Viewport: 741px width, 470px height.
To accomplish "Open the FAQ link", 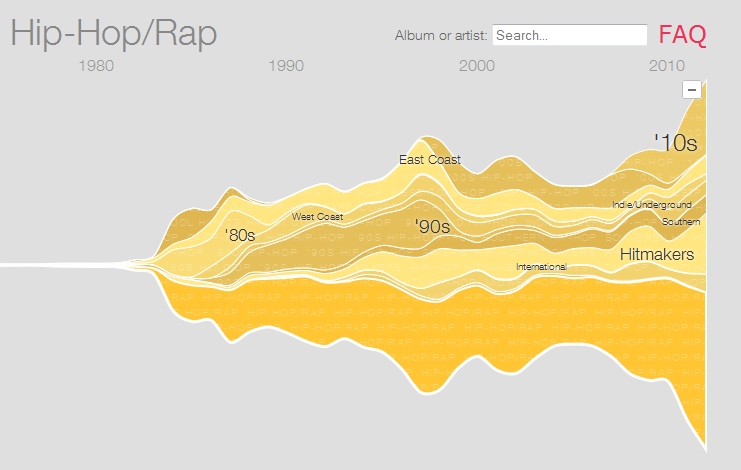I will point(682,35).
